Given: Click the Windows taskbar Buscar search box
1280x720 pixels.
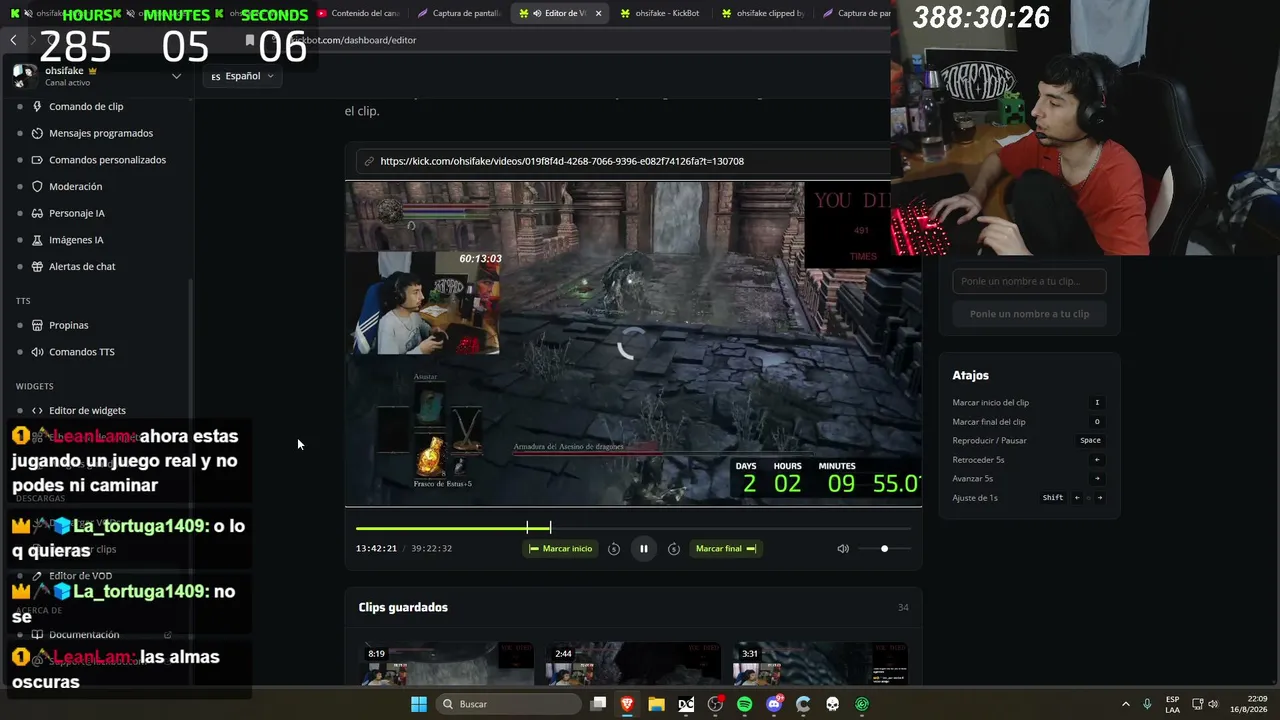Looking at the screenshot, I should click(509, 704).
